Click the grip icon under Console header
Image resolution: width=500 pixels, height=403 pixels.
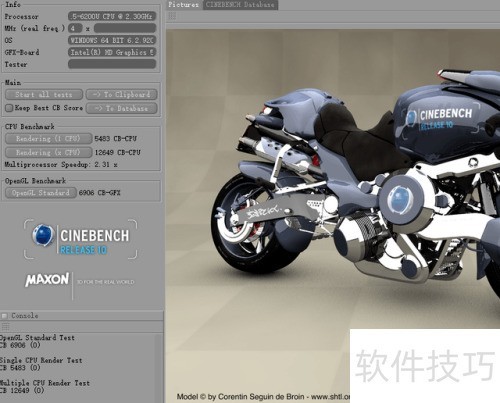(5, 326)
